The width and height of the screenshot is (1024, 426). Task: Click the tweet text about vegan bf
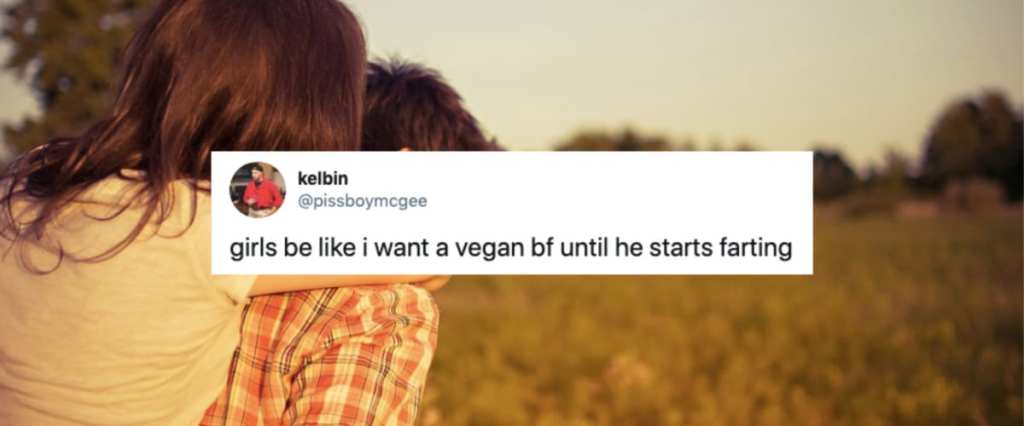coord(511,249)
